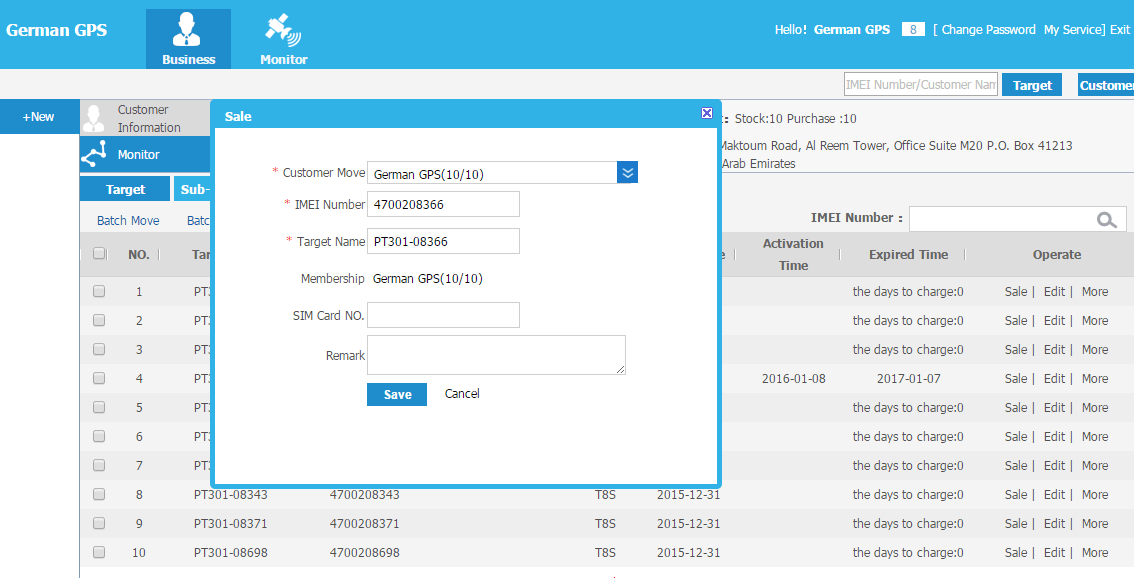Cancel the Sale dialog
Screen dimensions: 1134x578
[461, 394]
